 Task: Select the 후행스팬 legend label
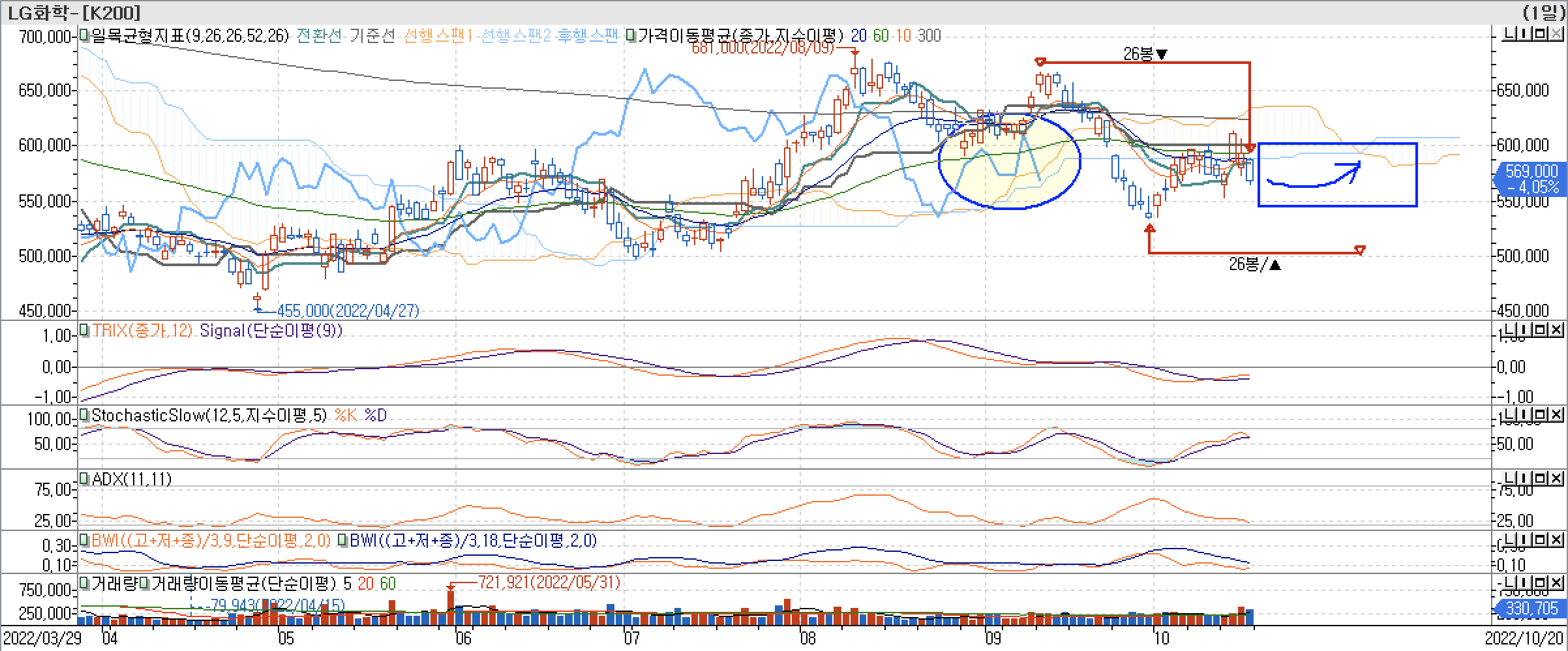point(587,35)
